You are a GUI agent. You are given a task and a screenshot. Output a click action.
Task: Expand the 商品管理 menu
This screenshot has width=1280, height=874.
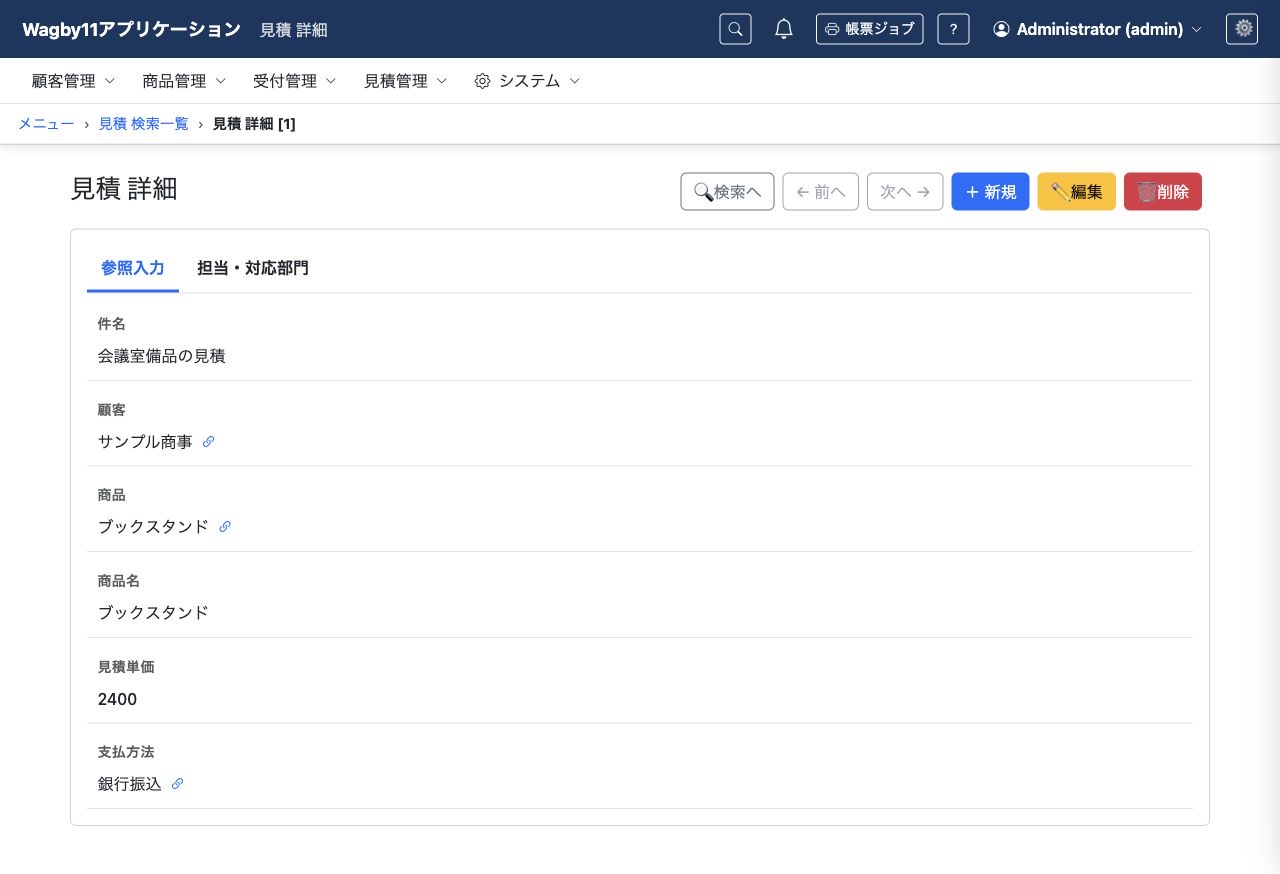point(184,81)
